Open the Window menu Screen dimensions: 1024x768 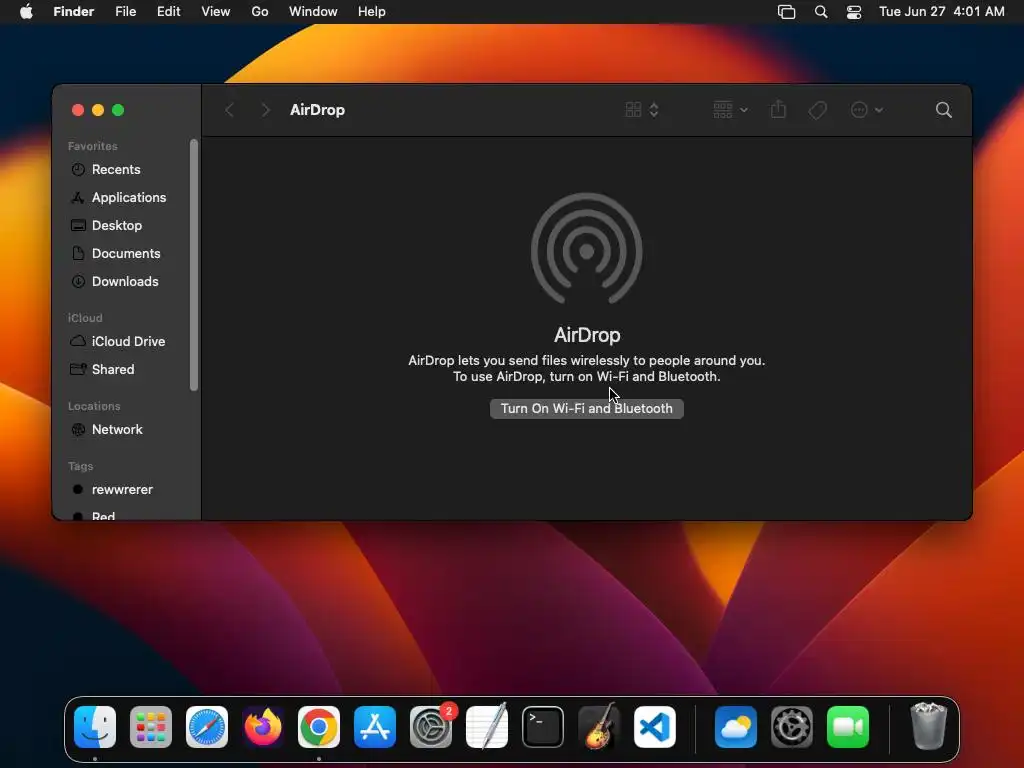coord(313,12)
